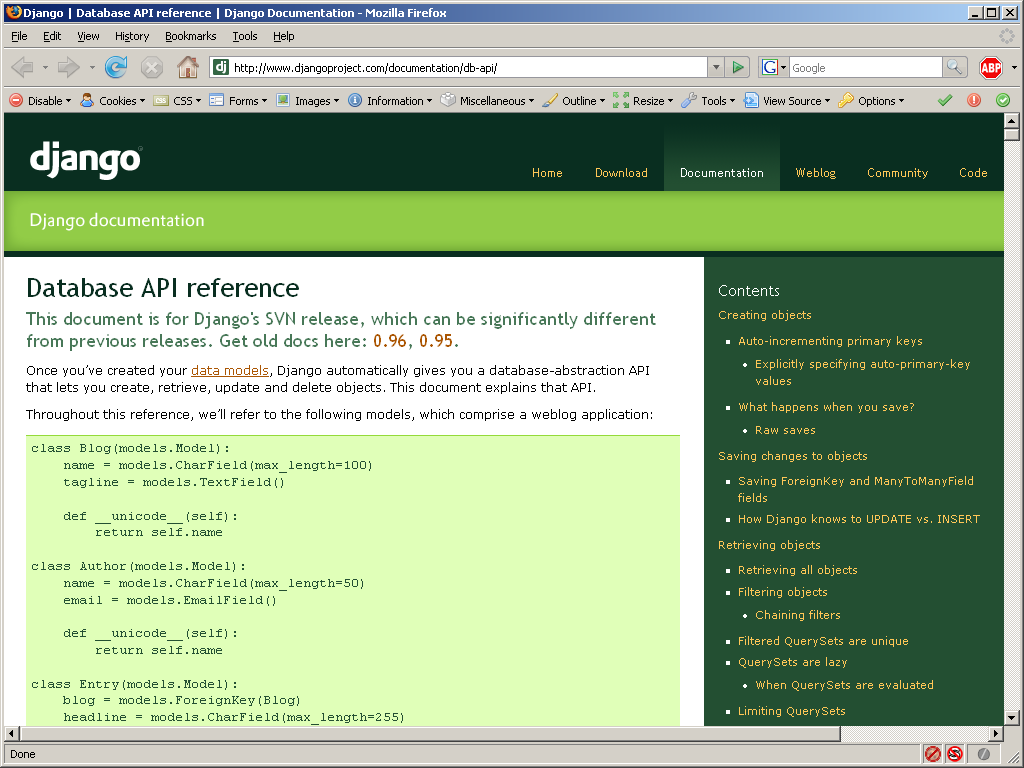Go to the Home tab of Django site
The height and width of the screenshot is (768, 1024).
(x=547, y=172)
